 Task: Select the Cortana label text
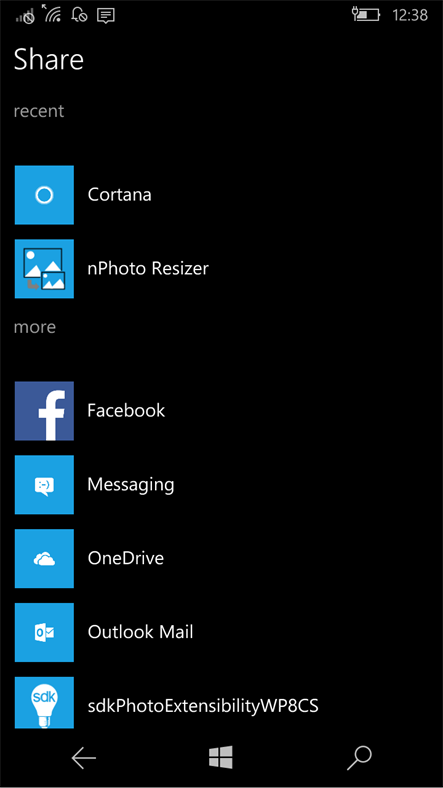pyautogui.click(x=120, y=194)
